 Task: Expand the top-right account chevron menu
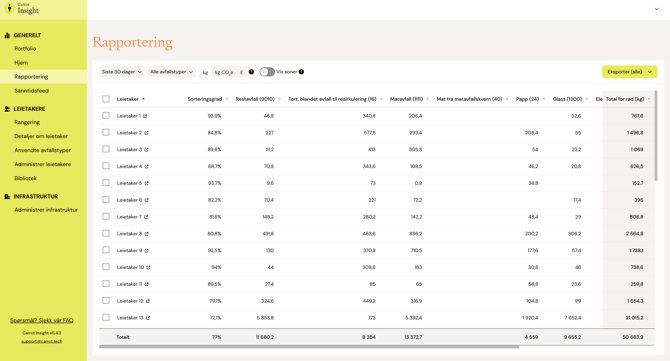656,9
